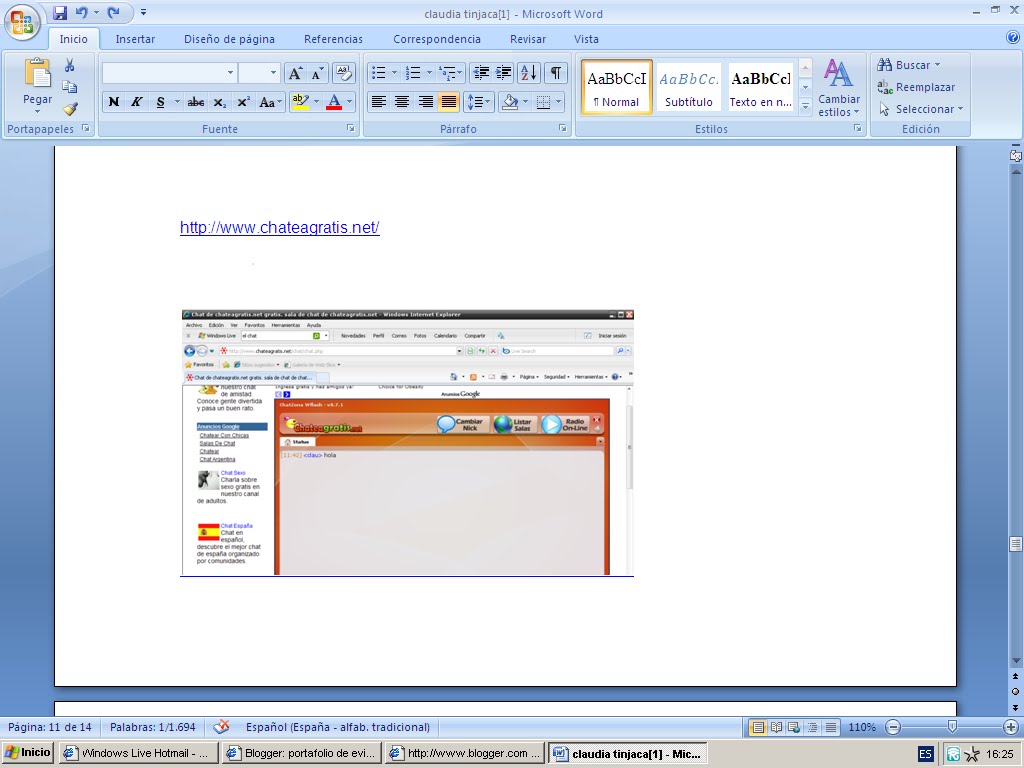This screenshot has height=768, width=1024.
Task: Click the embedded browser screenshot image
Action: (x=408, y=443)
